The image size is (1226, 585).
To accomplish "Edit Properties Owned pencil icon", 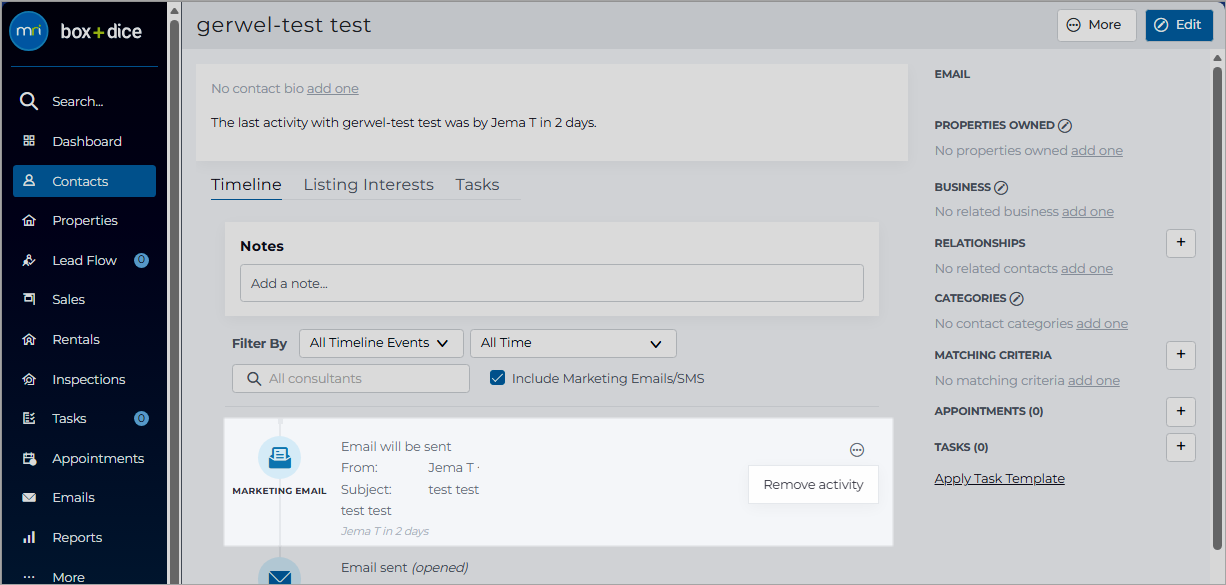I will (x=1065, y=126).
